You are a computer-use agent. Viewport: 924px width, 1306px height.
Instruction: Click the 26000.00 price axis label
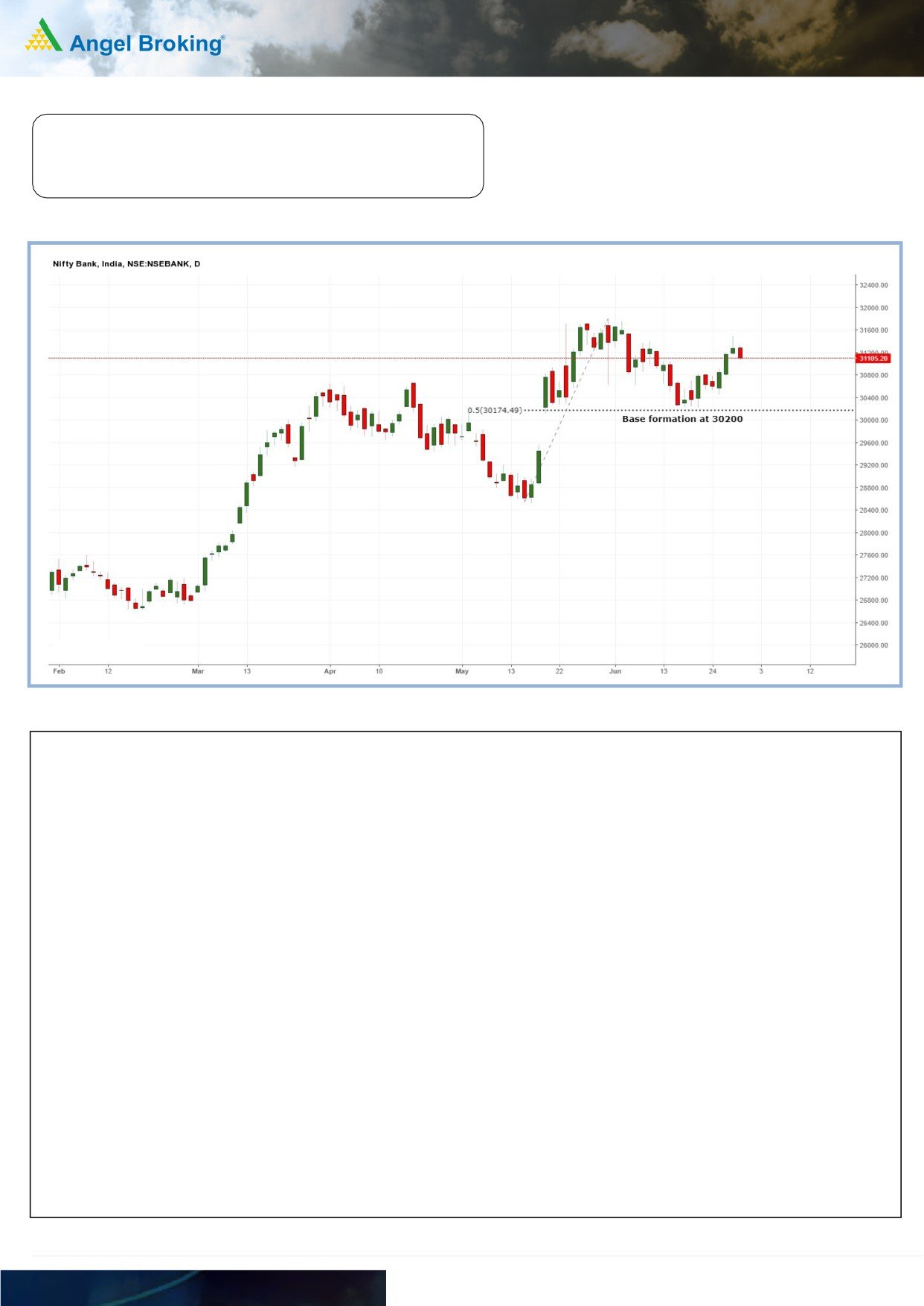[x=873, y=645]
